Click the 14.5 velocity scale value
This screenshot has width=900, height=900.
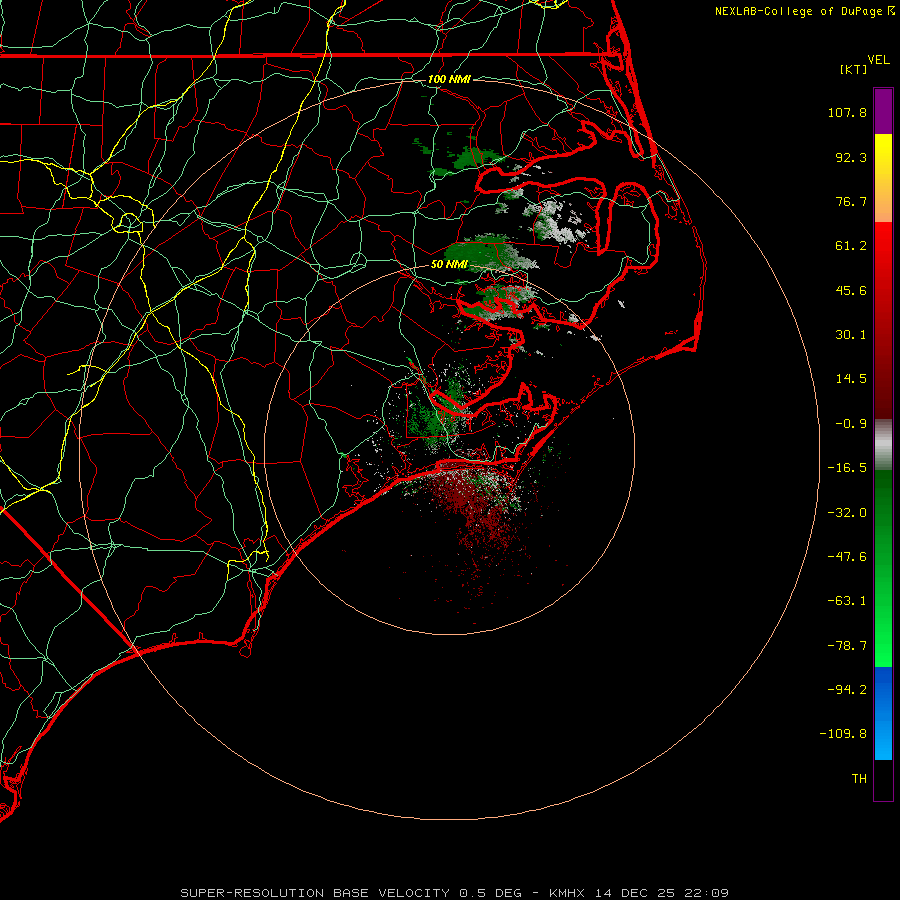(x=851, y=379)
